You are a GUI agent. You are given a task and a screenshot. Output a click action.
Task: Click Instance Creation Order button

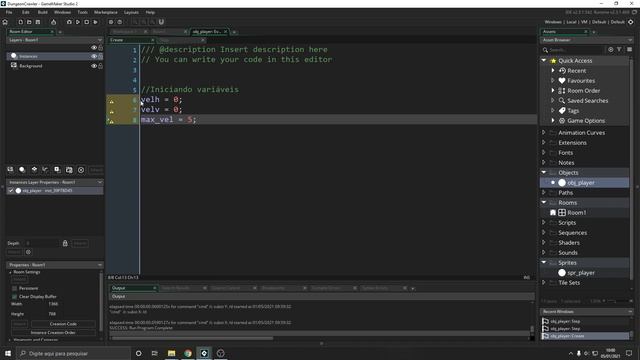(53, 332)
